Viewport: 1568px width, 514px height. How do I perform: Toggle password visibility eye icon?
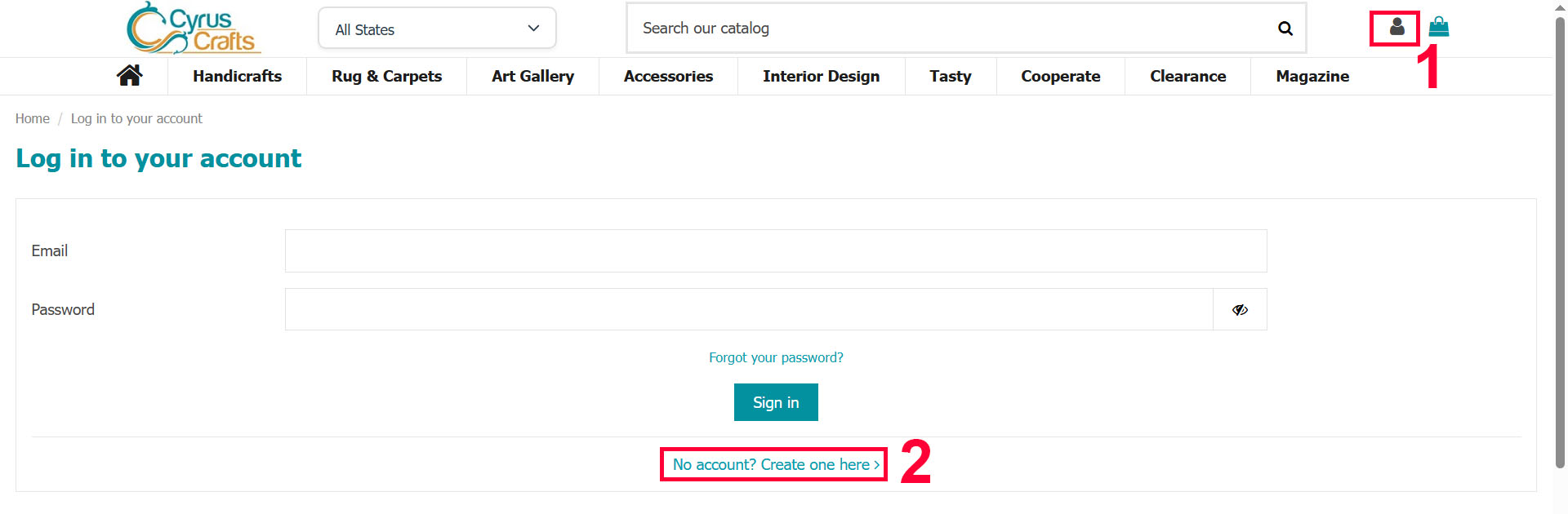1240,310
